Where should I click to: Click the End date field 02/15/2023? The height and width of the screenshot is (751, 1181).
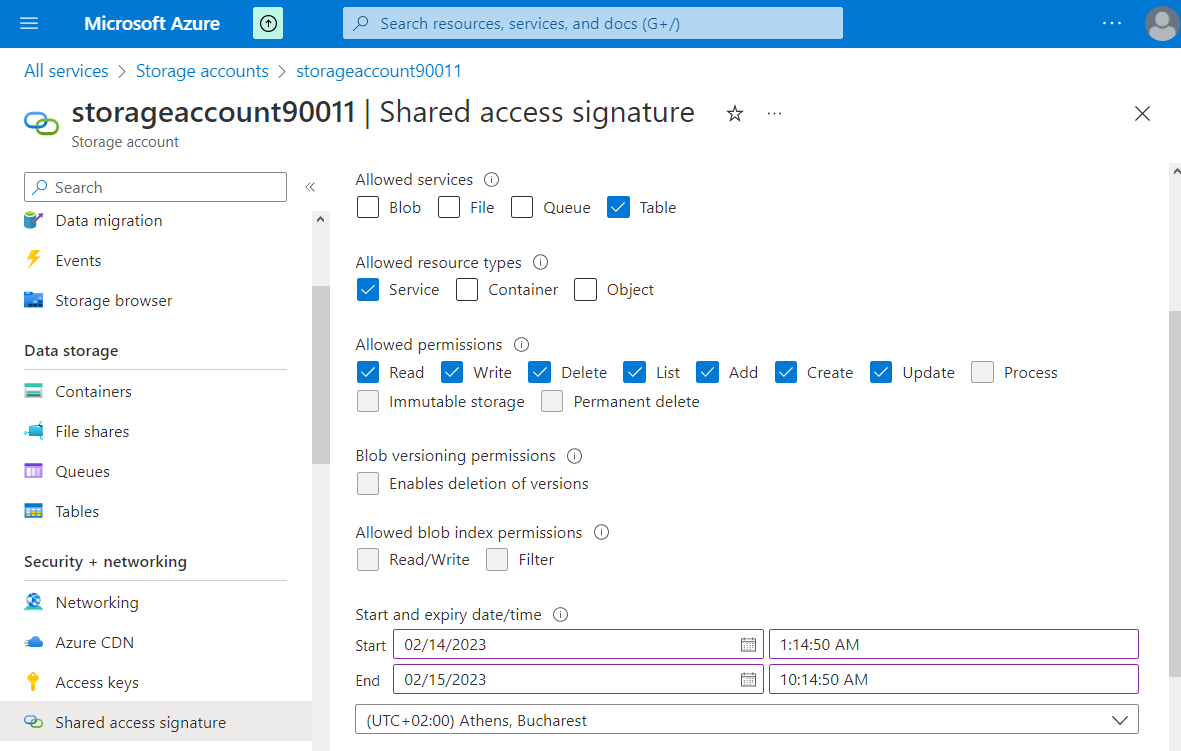pyautogui.click(x=578, y=679)
